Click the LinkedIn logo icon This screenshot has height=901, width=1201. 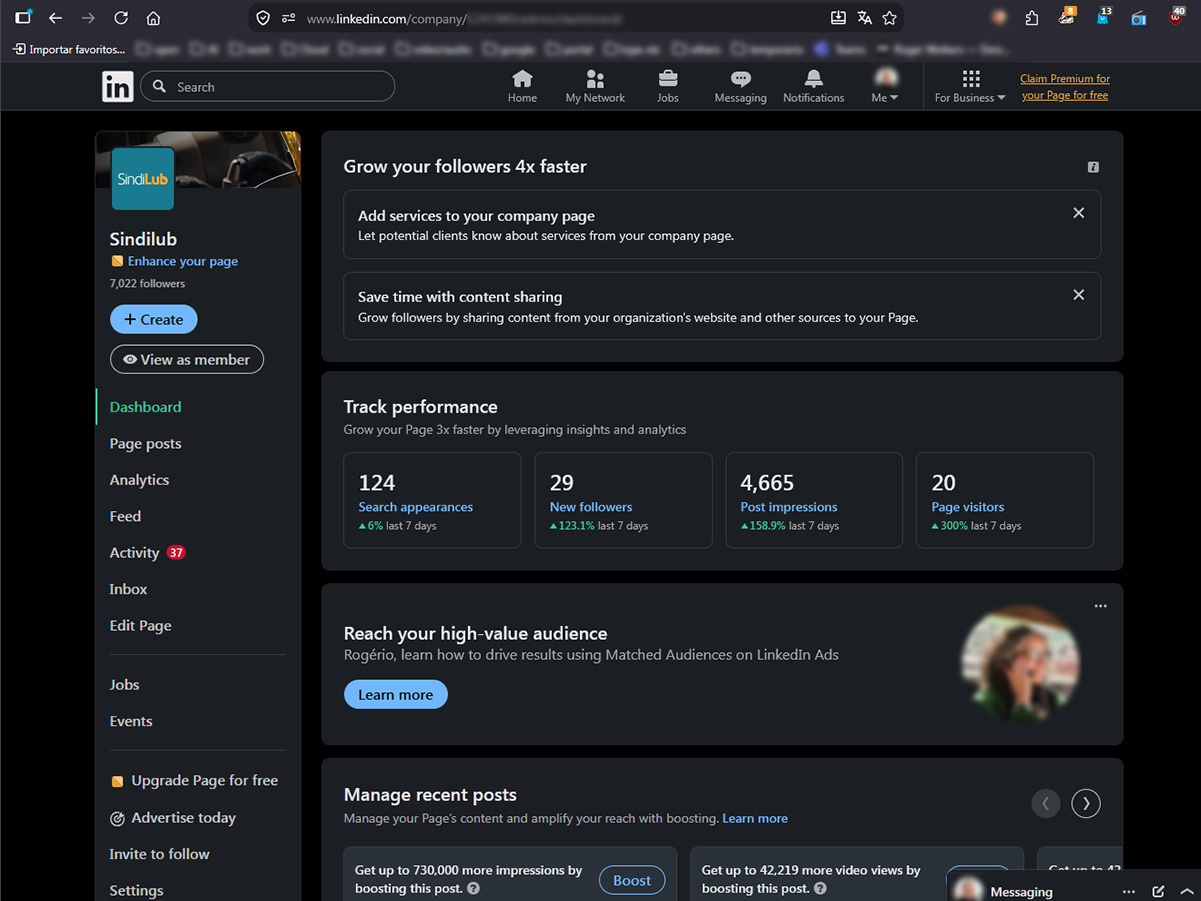pos(117,87)
